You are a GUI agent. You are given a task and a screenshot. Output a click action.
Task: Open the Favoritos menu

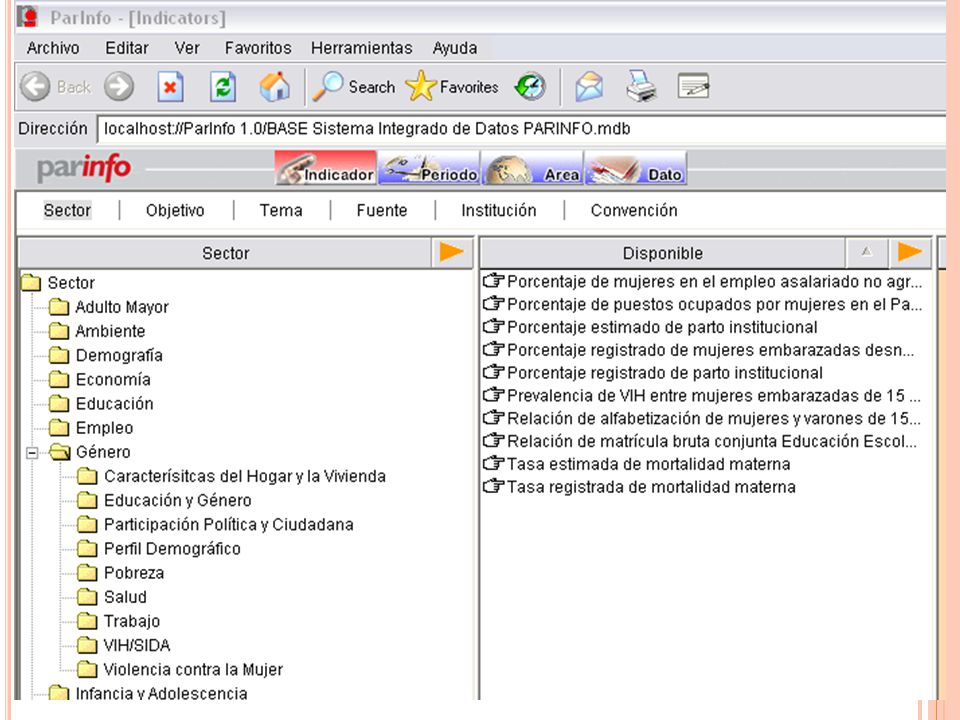(x=258, y=48)
